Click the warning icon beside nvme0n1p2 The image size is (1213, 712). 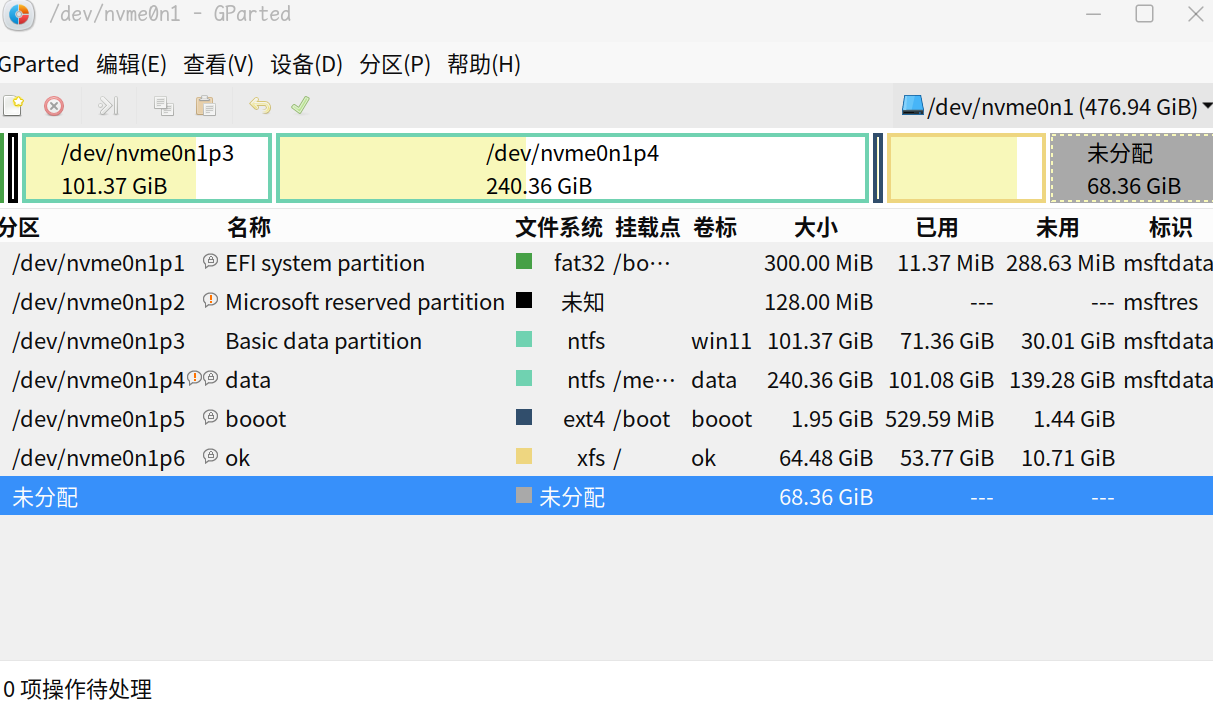tap(210, 300)
